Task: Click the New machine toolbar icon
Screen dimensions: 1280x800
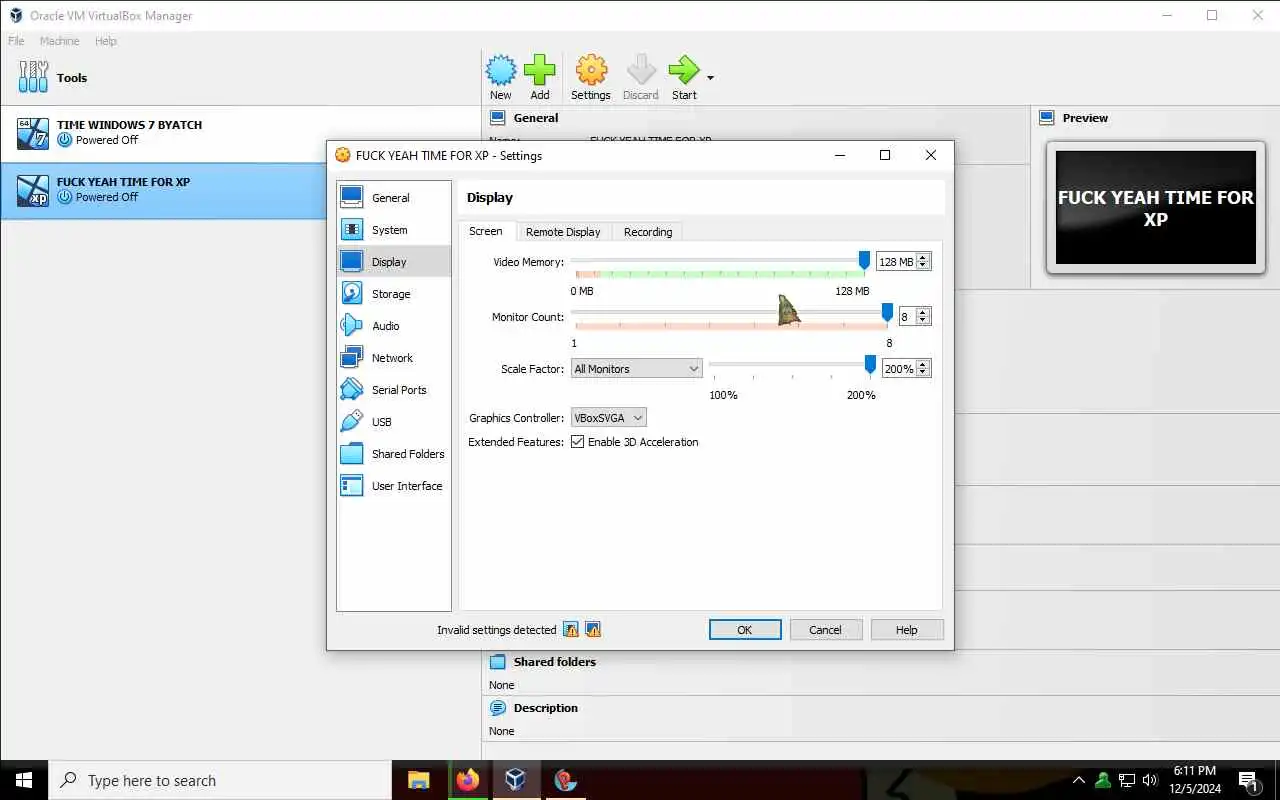Action: (501, 77)
